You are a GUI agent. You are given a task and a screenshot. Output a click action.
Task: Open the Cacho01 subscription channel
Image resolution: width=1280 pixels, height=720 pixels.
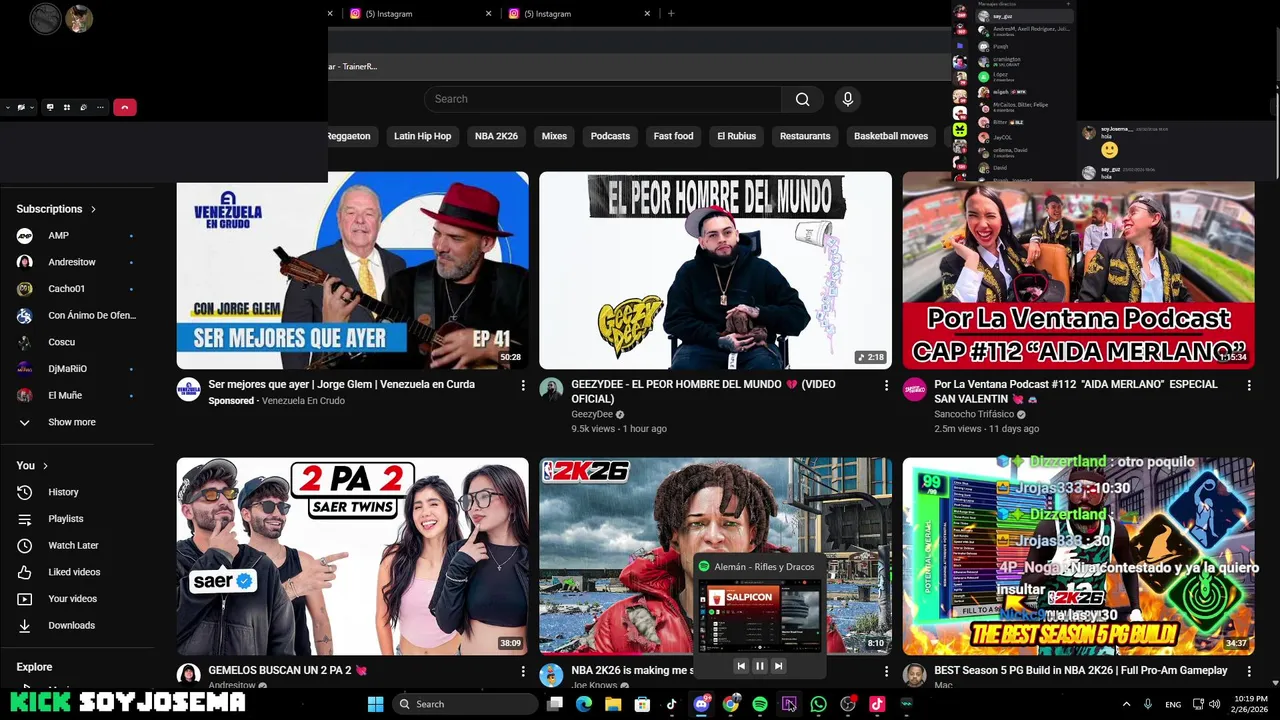(x=66, y=289)
